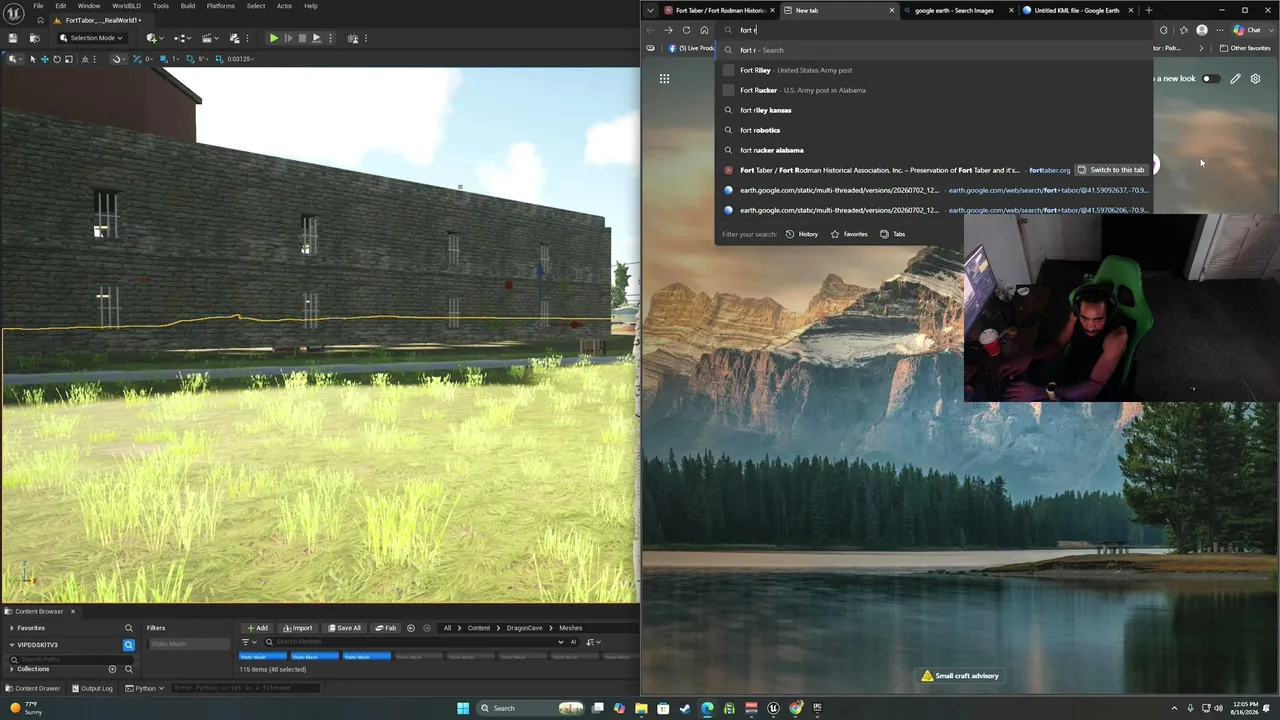Viewport: 1280px width, 720px height.
Task: Click the Unreal Engine save level icon
Action: pyautogui.click(x=13, y=38)
